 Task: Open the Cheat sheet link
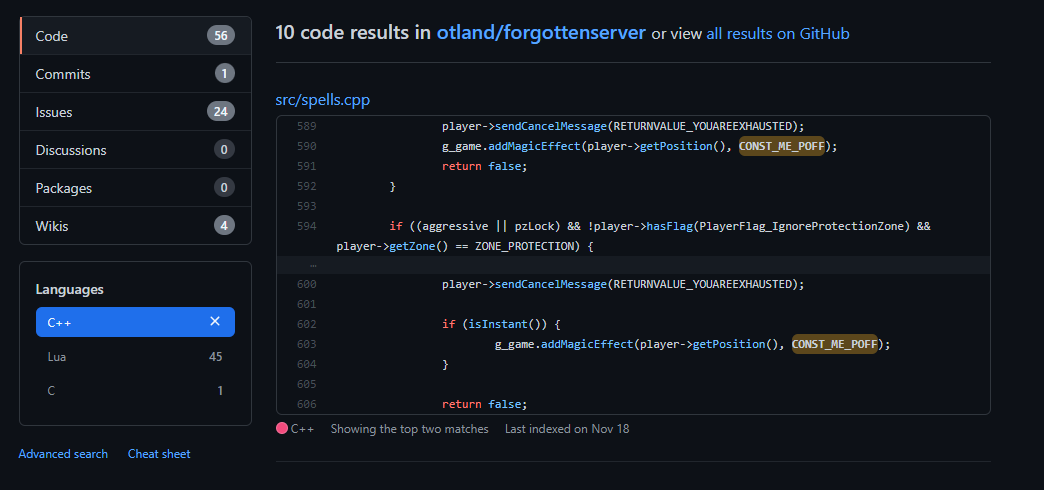pos(159,454)
